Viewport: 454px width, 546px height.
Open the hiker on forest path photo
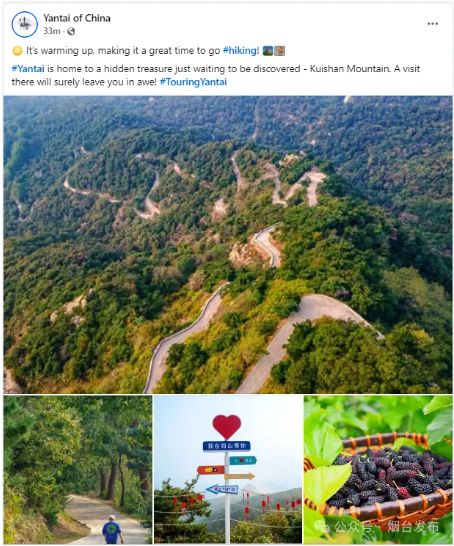[x=78, y=469]
